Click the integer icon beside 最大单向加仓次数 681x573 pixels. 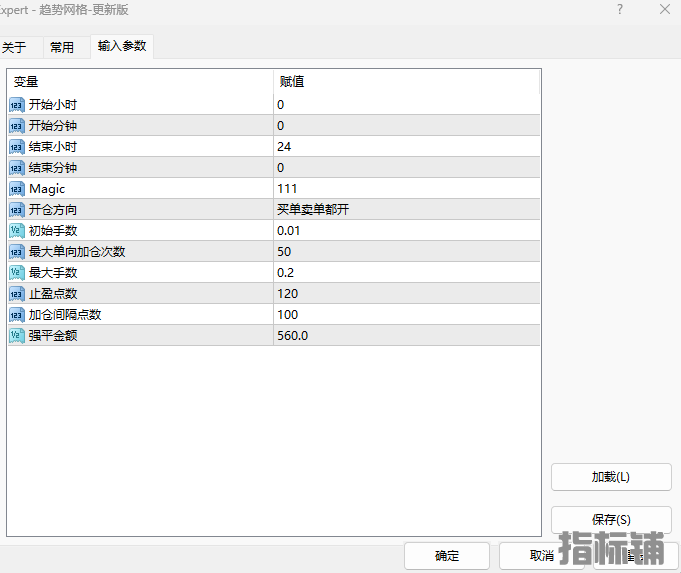coord(17,252)
